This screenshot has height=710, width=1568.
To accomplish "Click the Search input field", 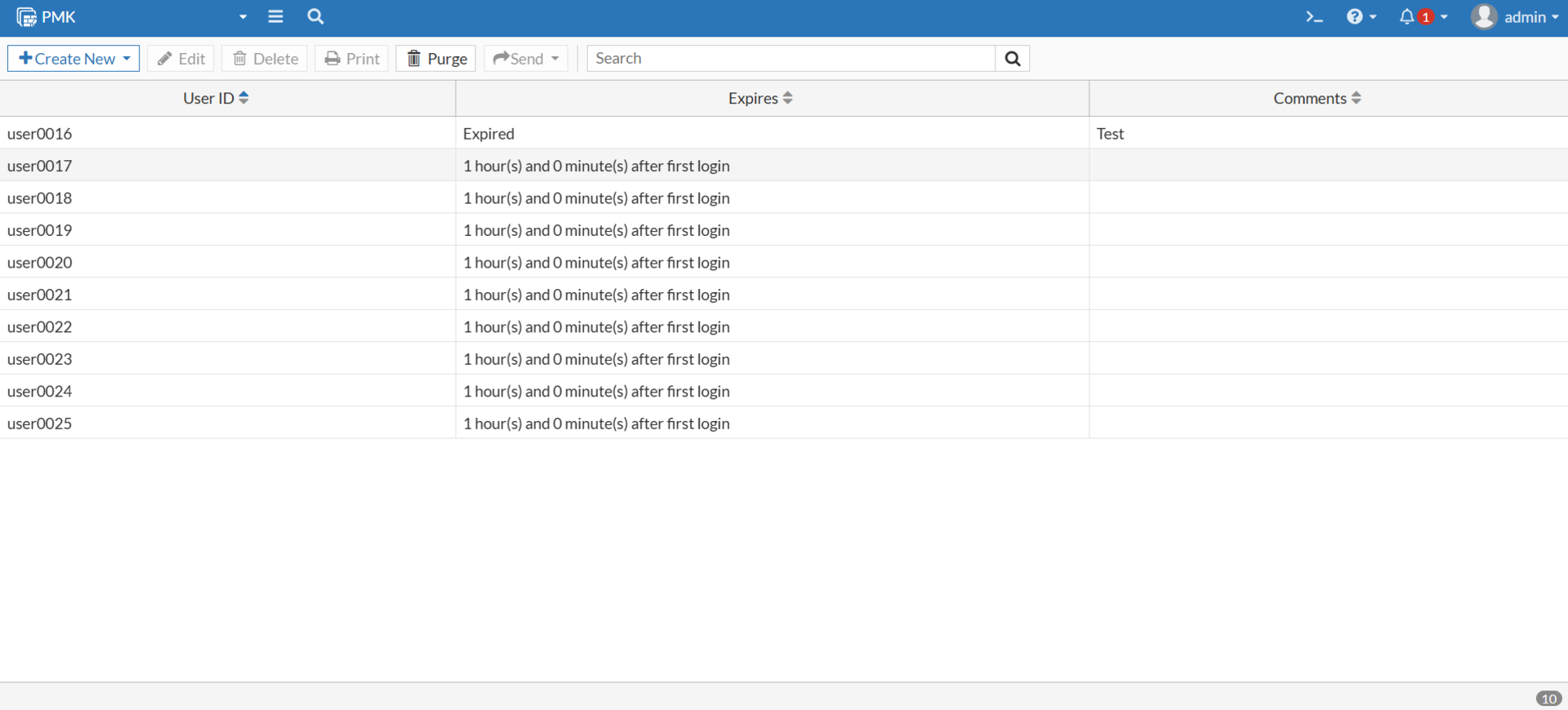I will (791, 59).
